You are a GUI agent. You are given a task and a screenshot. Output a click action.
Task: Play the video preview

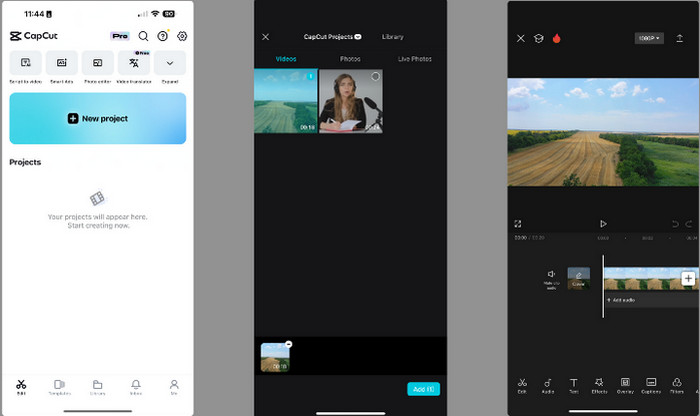coord(603,224)
